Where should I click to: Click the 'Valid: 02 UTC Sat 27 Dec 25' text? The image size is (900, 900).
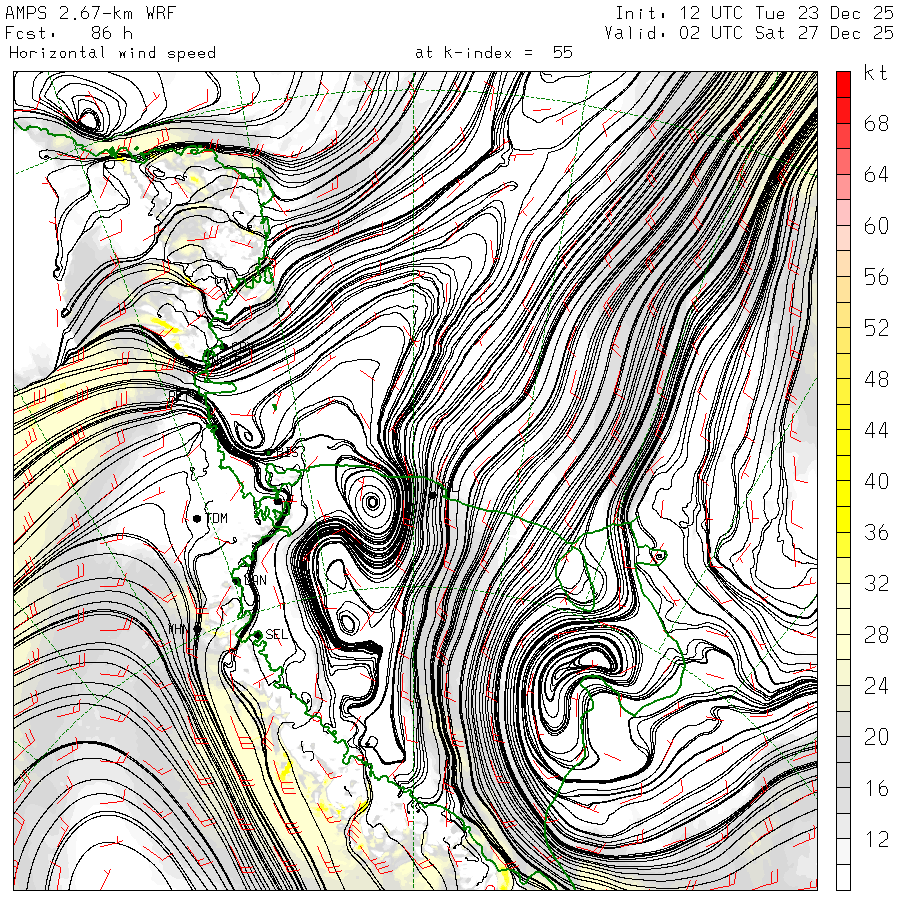[749, 33]
